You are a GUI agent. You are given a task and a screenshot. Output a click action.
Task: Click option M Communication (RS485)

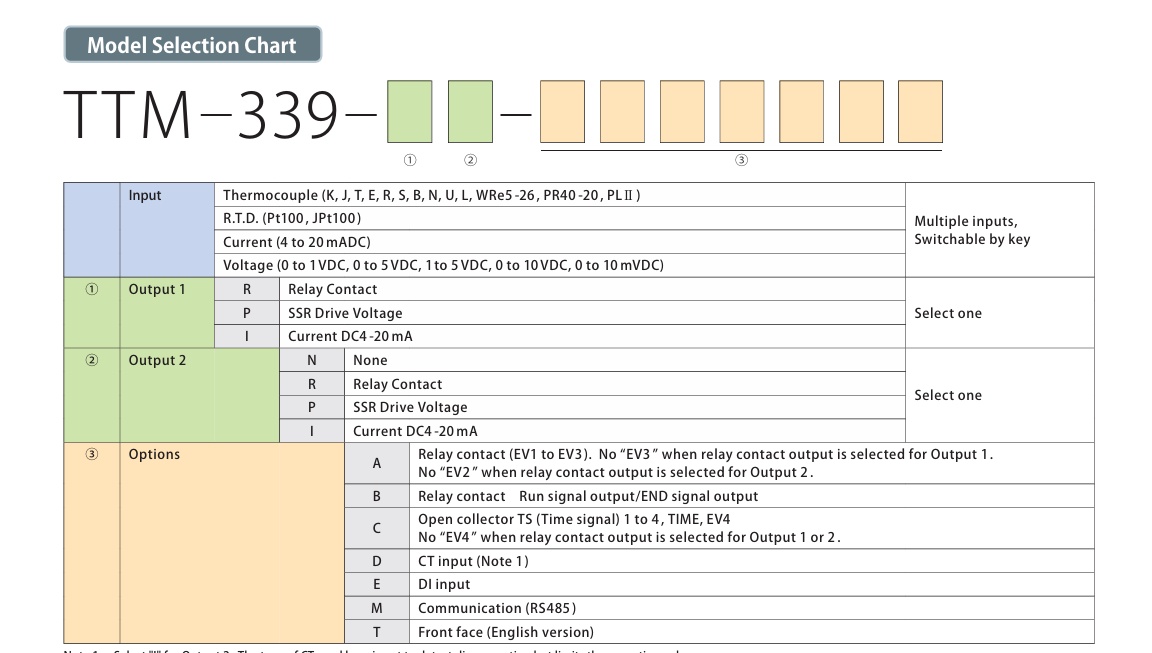pyautogui.click(x=497, y=608)
